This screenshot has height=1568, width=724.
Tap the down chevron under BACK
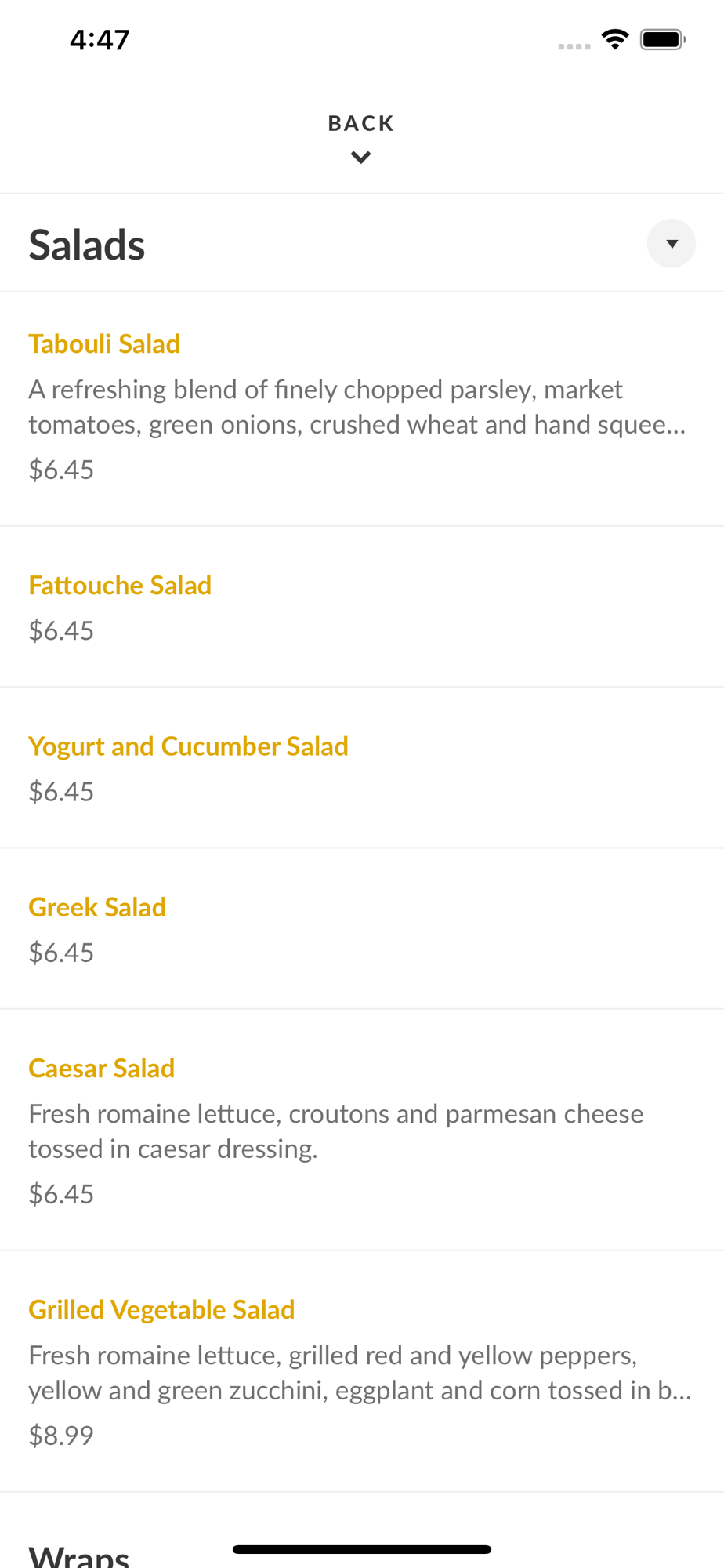coord(360,158)
